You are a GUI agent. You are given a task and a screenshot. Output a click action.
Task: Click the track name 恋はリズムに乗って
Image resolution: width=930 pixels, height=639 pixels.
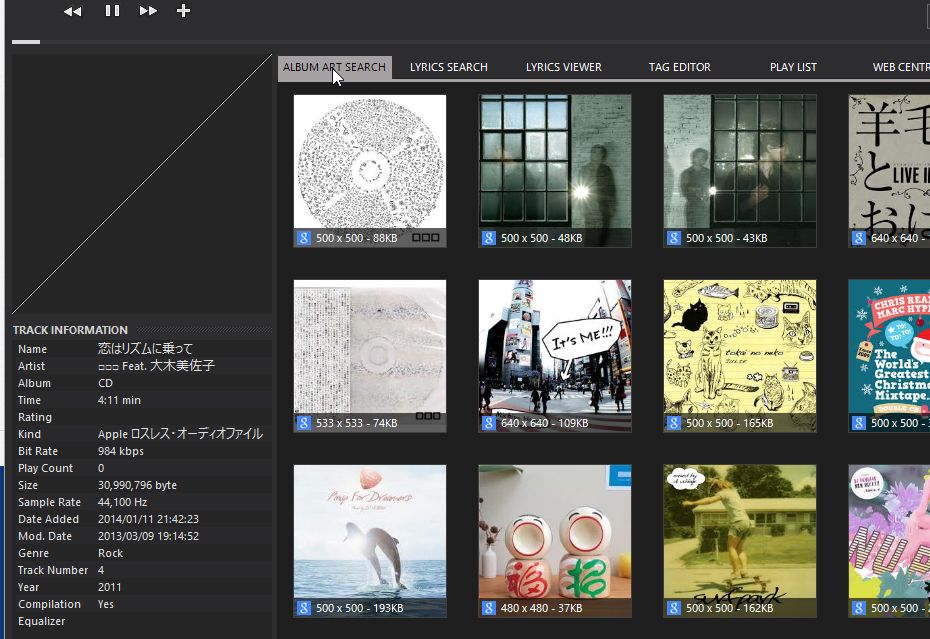(x=145, y=349)
